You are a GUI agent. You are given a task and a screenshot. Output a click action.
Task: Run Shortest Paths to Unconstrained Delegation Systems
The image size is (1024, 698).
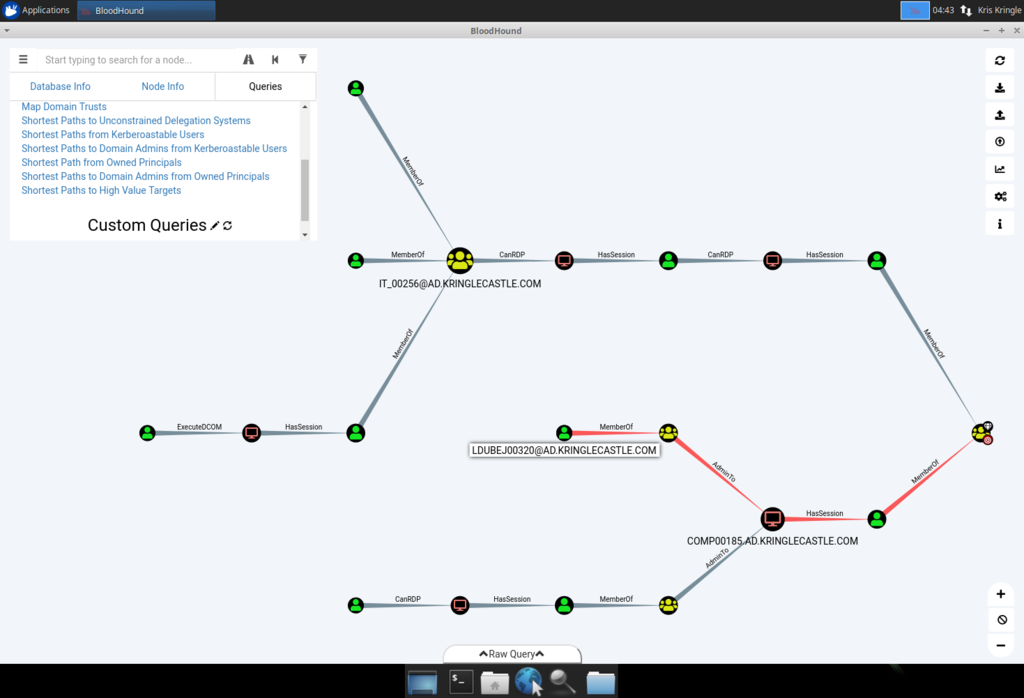point(136,120)
